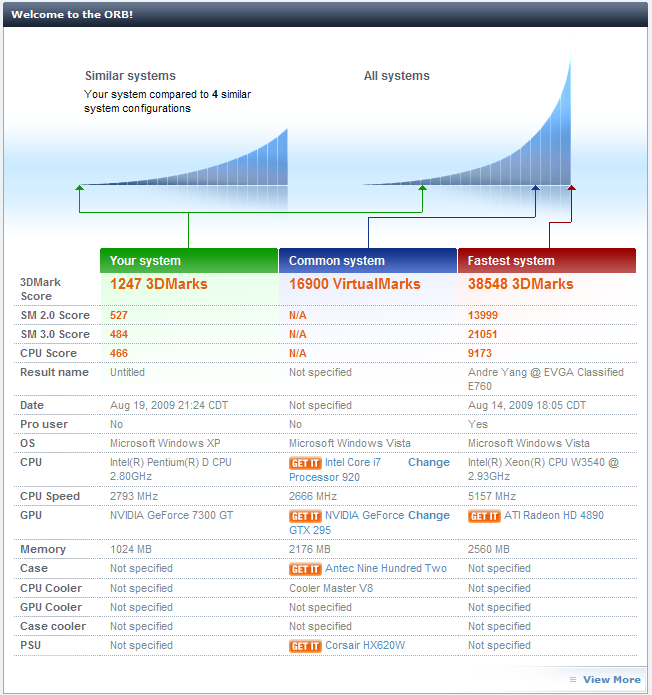This screenshot has height=695, width=652.
Task: Click NVIDIA GeForce 7300 GT value
Action: tap(172, 515)
